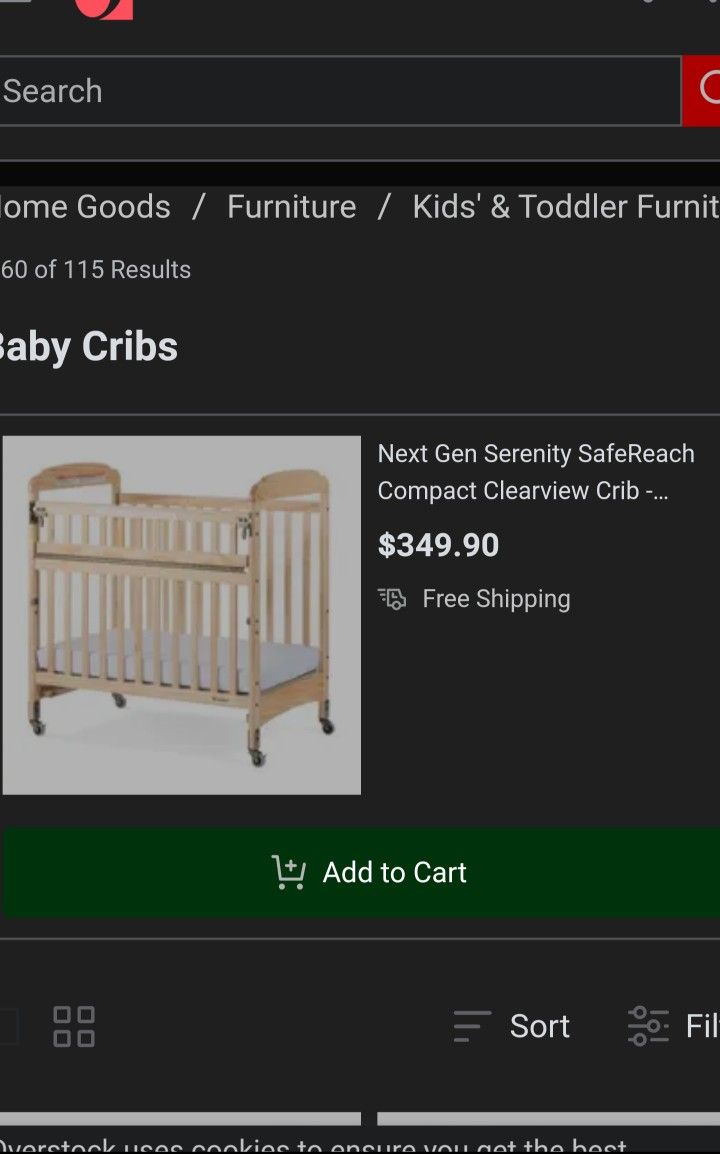Open the Filter label text
The width and height of the screenshot is (720, 1154).
pyautogui.click(x=702, y=1026)
